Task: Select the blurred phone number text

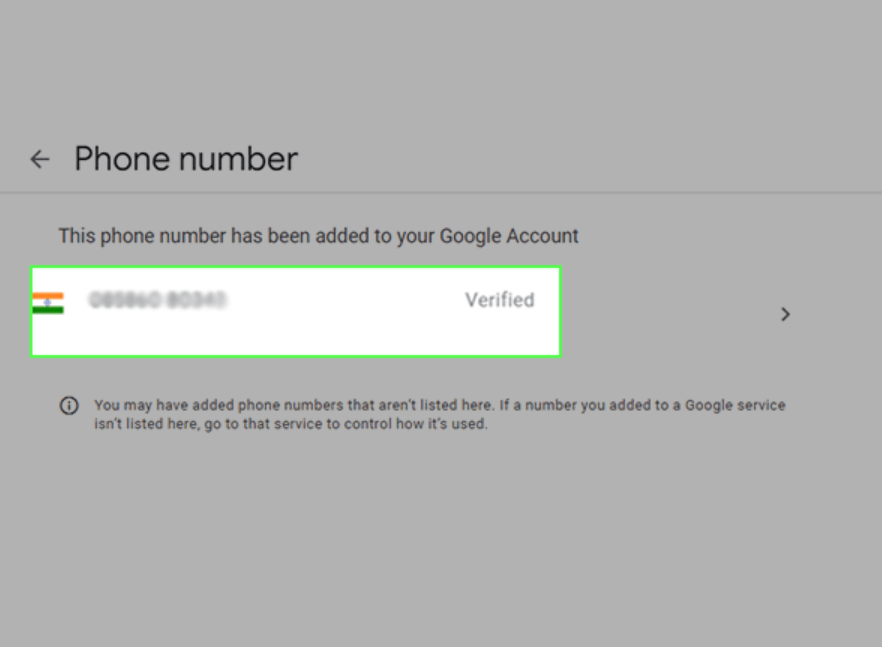Action: [157, 299]
